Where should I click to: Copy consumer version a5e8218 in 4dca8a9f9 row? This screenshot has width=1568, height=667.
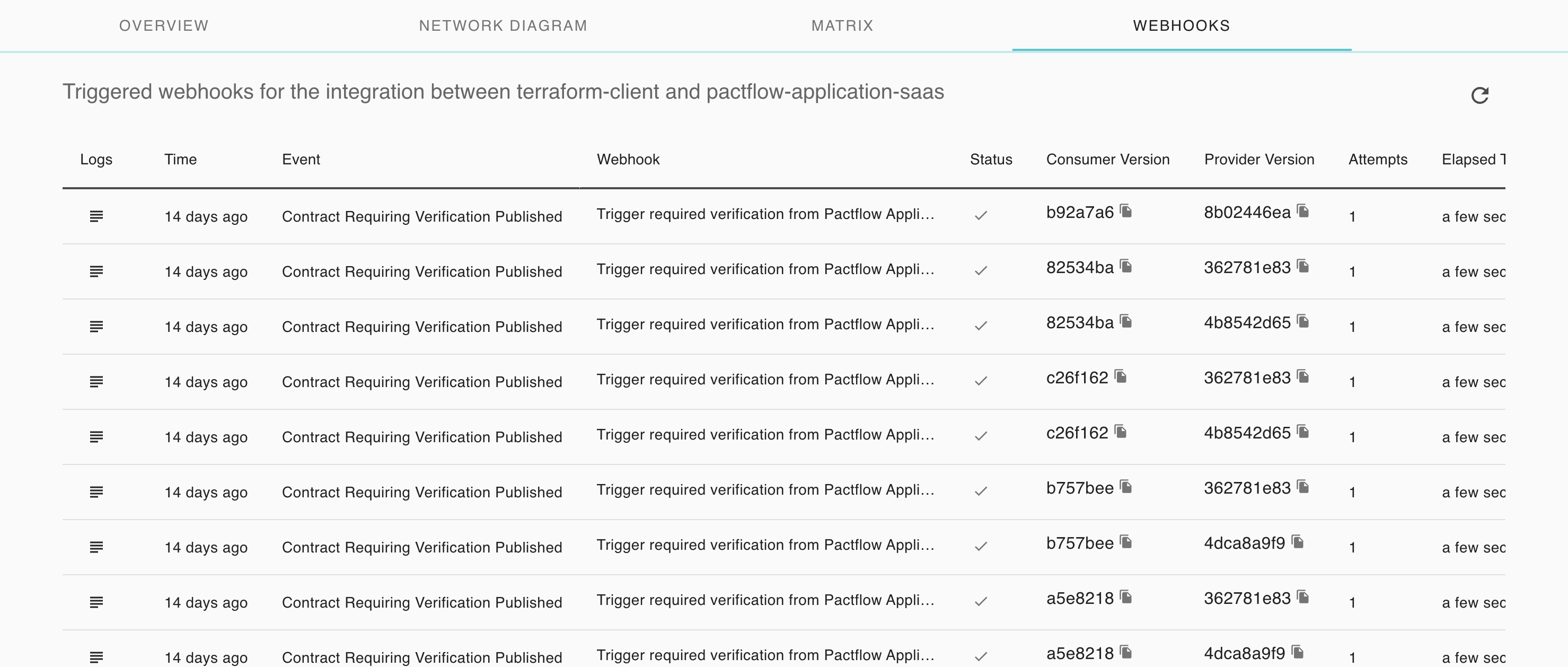coord(1126,652)
